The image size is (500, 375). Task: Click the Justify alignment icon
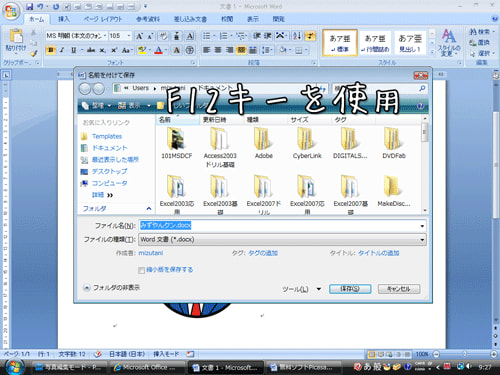241,50
